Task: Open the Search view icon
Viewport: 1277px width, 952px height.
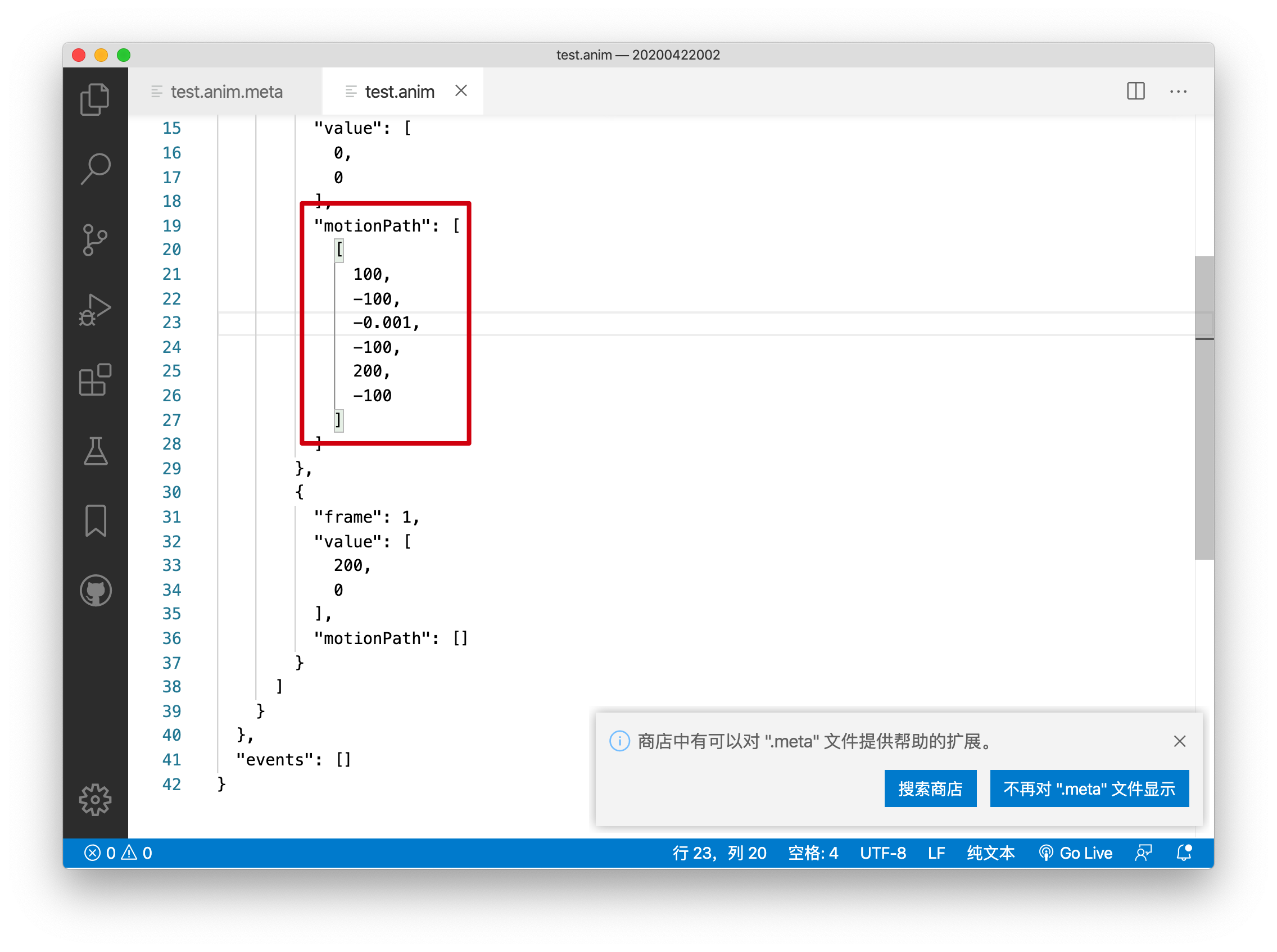Action: coord(95,169)
